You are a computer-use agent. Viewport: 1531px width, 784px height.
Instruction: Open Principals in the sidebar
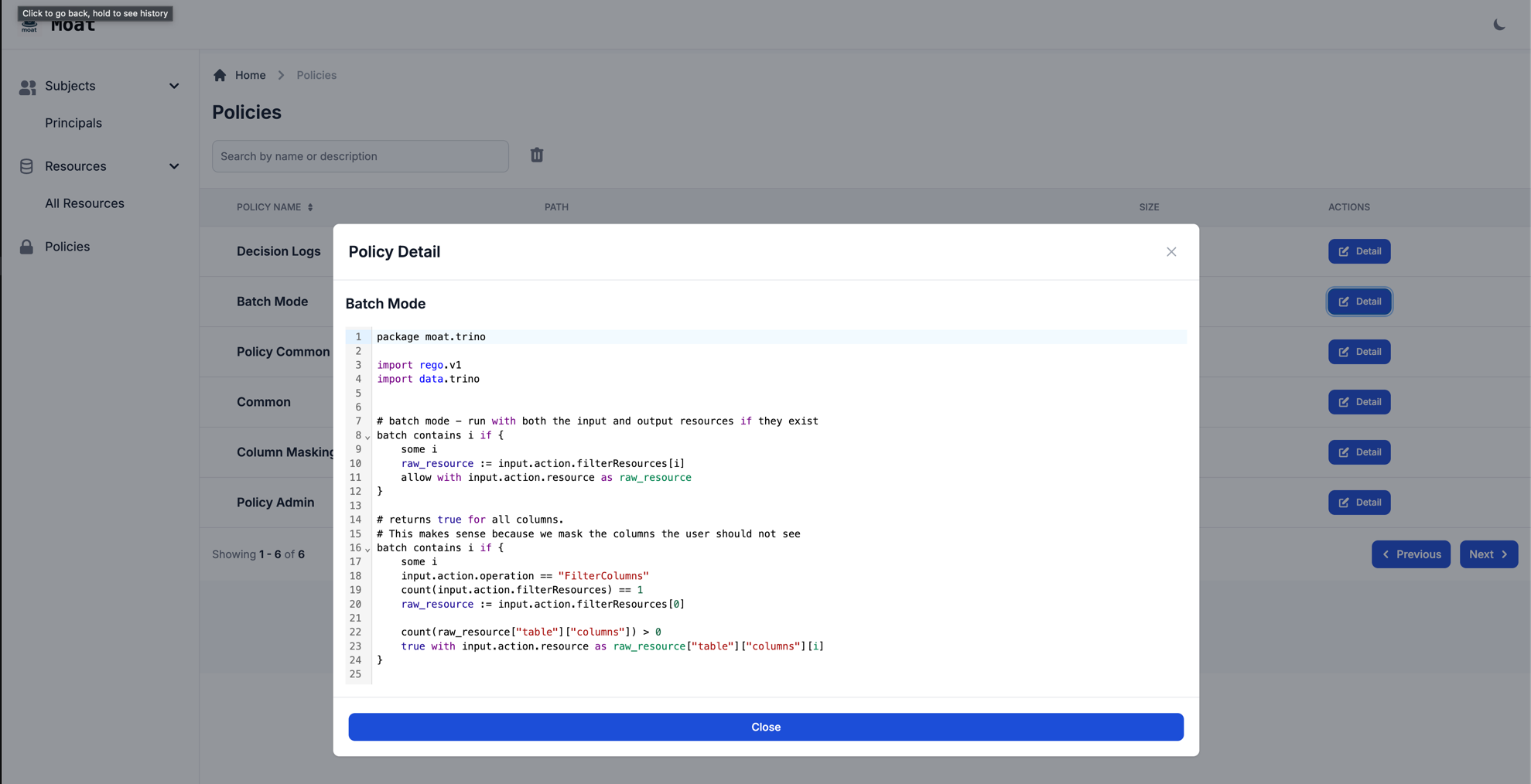point(73,123)
